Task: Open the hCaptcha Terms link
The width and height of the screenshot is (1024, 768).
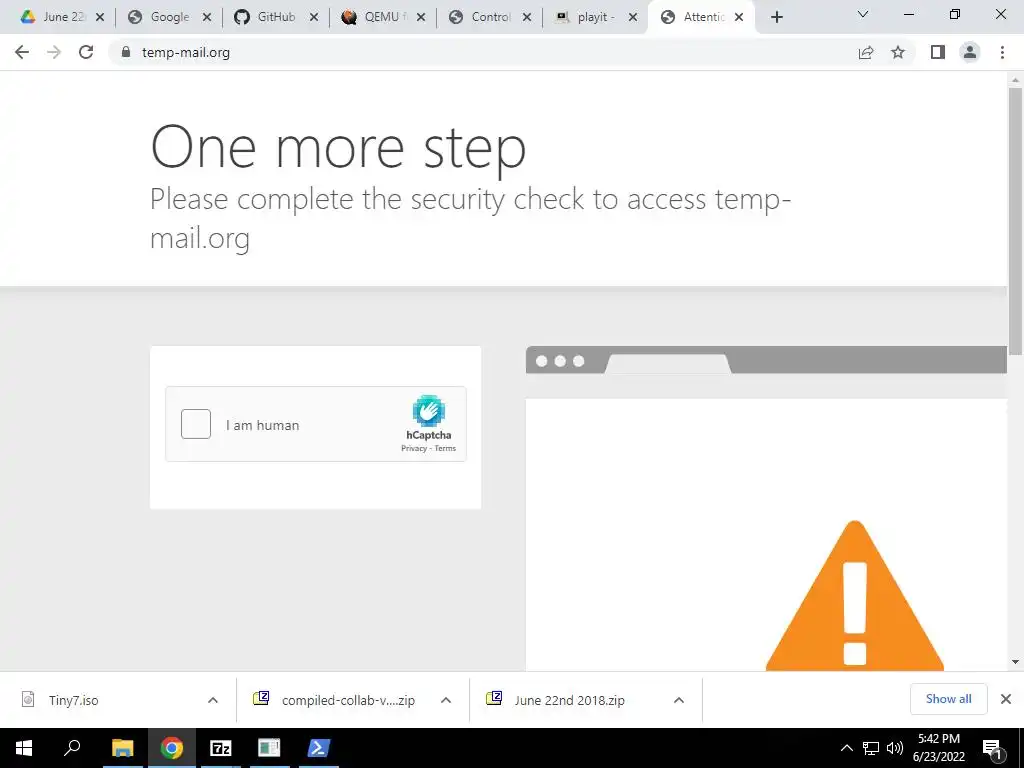Action: [445, 449]
